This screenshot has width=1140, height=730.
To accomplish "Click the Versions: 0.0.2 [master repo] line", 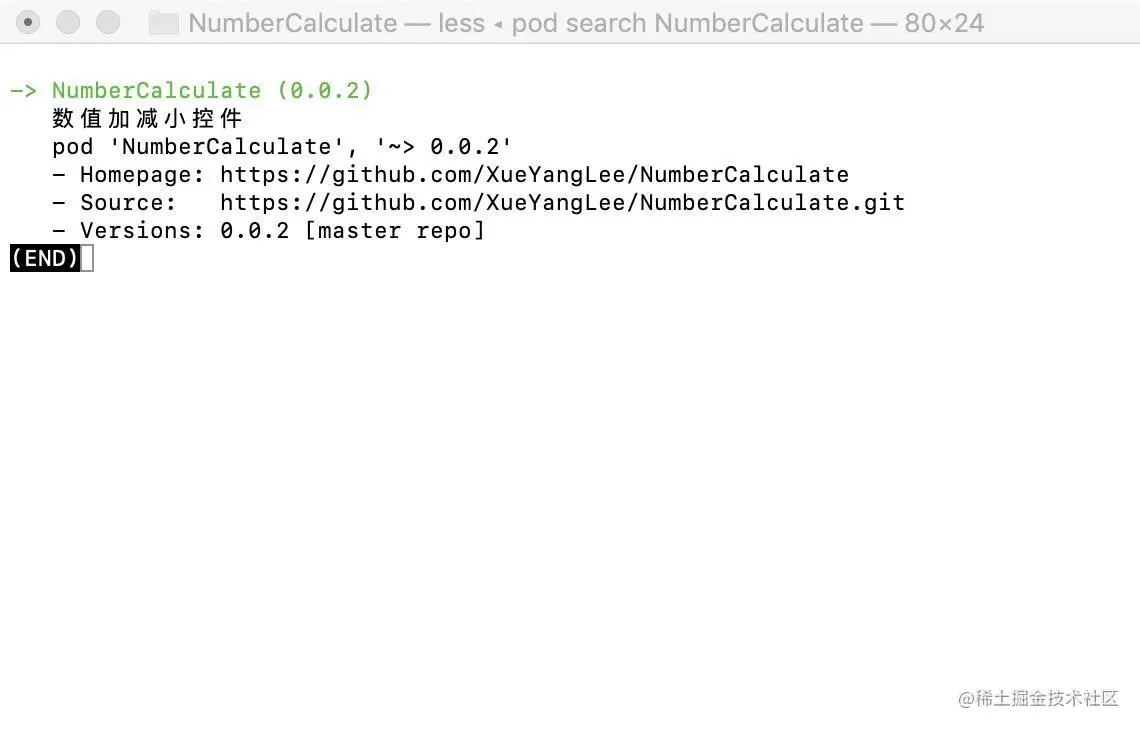I will tap(268, 231).
